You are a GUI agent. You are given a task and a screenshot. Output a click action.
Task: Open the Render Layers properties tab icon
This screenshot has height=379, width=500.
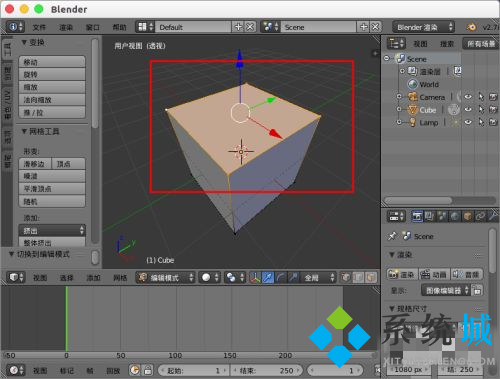[429, 216]
